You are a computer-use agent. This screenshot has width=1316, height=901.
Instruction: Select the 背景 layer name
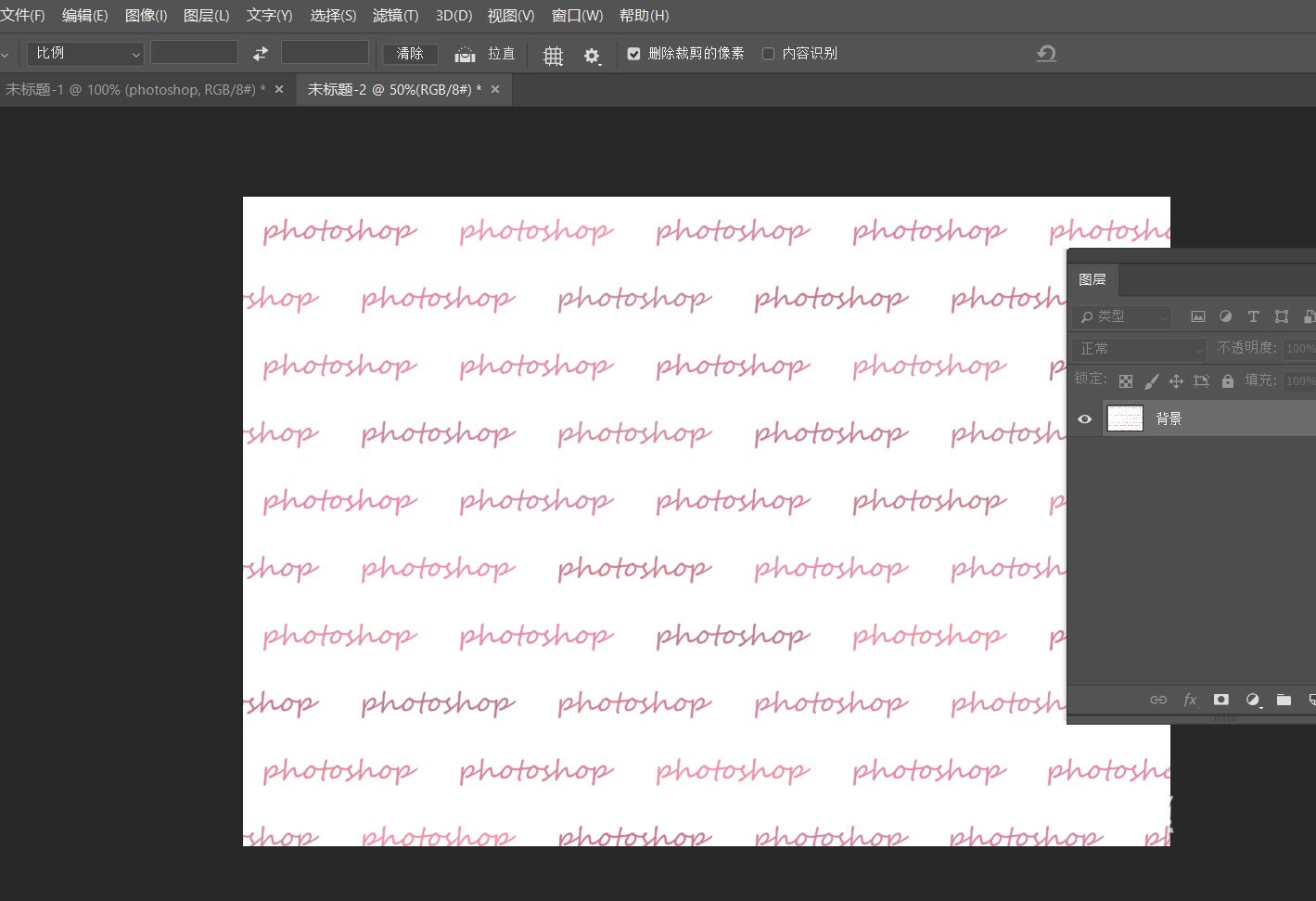coord(1169,419)
